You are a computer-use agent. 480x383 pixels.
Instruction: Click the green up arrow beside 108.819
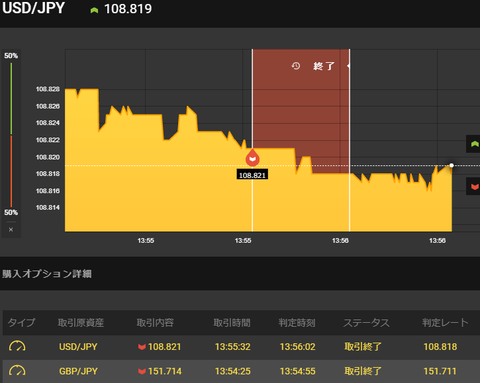(94, 10)
